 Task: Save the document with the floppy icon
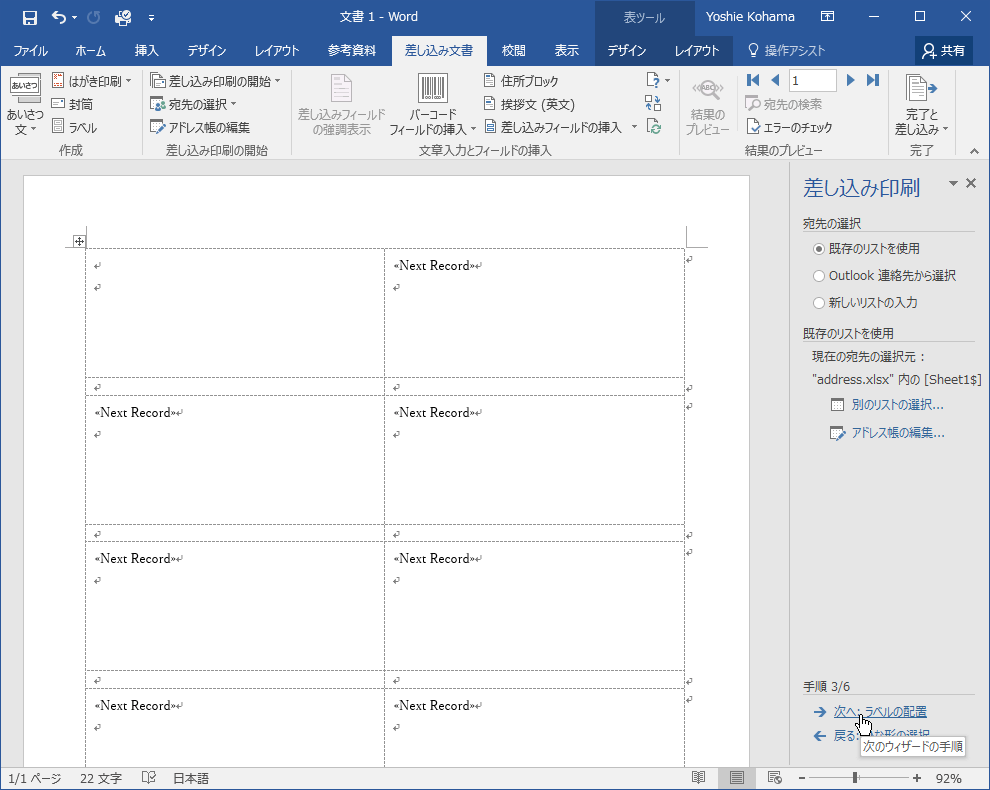click(30, 17)
